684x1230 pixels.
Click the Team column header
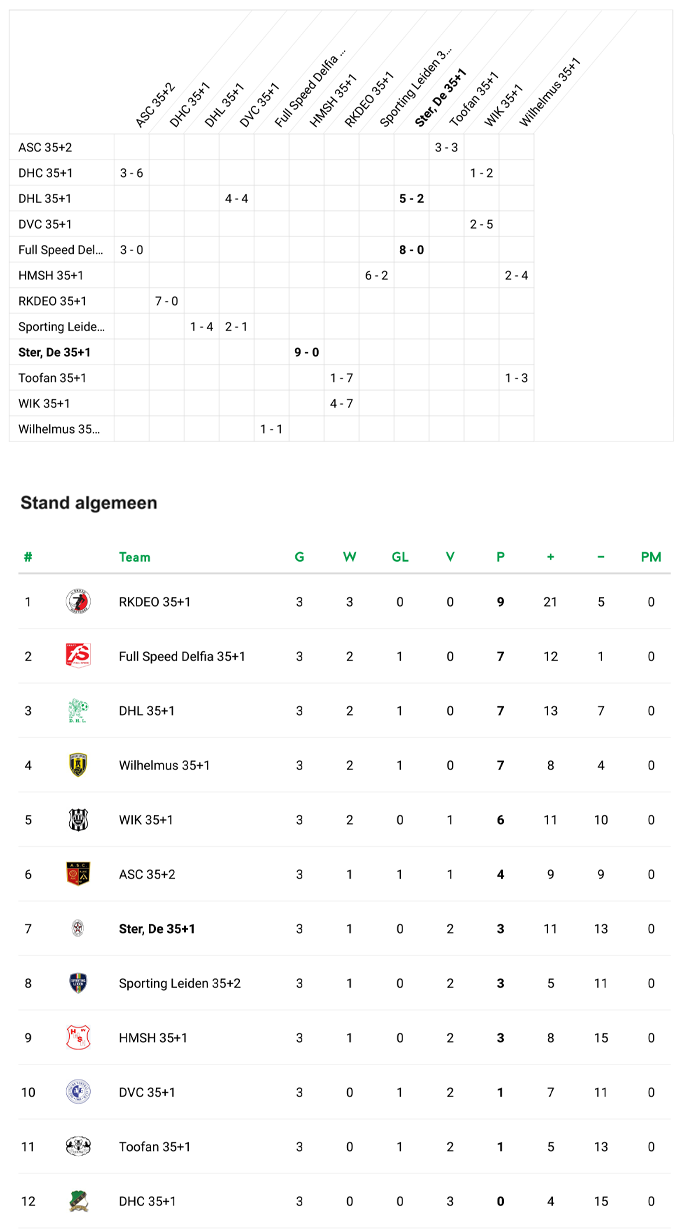tap(134, 557)
